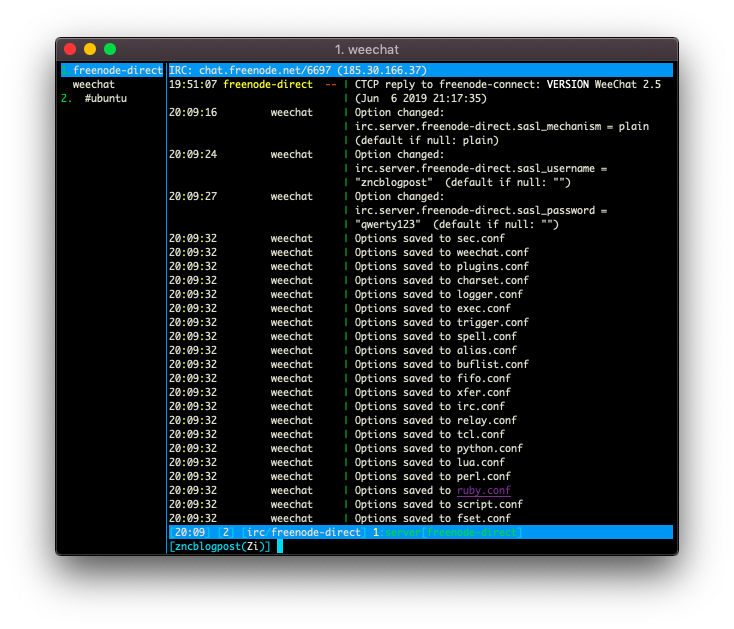Viewport: 734px width, 629px height.
Task: Click the sasl_password option changed line
Action: point(480,211)
